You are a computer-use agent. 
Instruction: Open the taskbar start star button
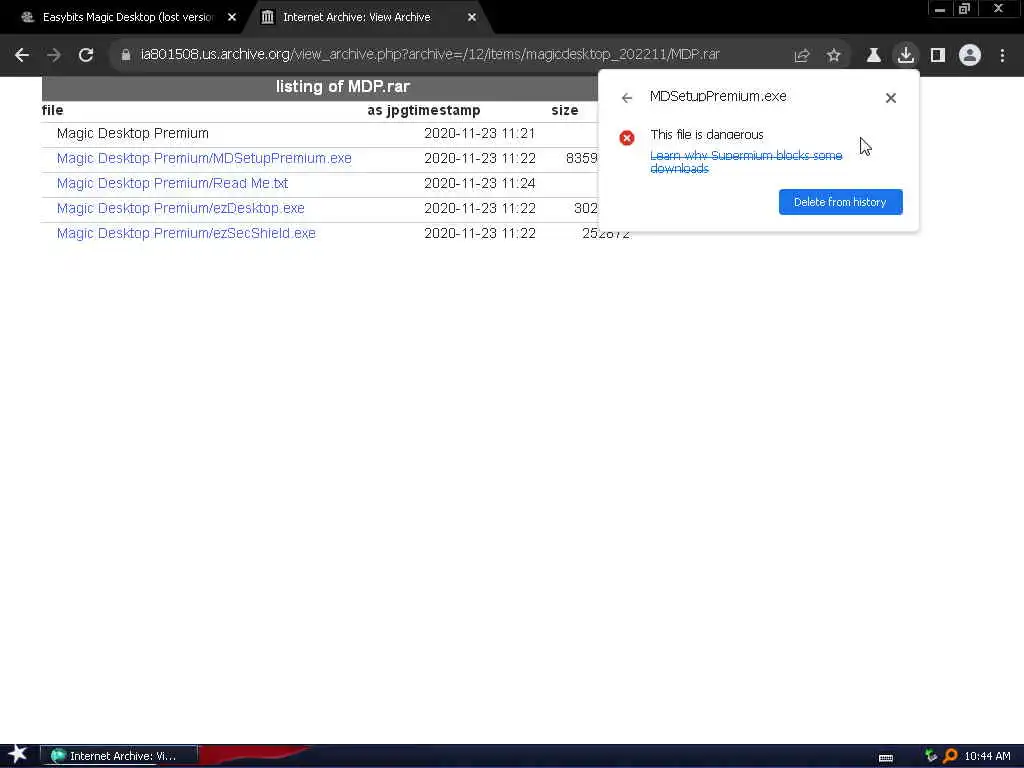pos(18,754)
